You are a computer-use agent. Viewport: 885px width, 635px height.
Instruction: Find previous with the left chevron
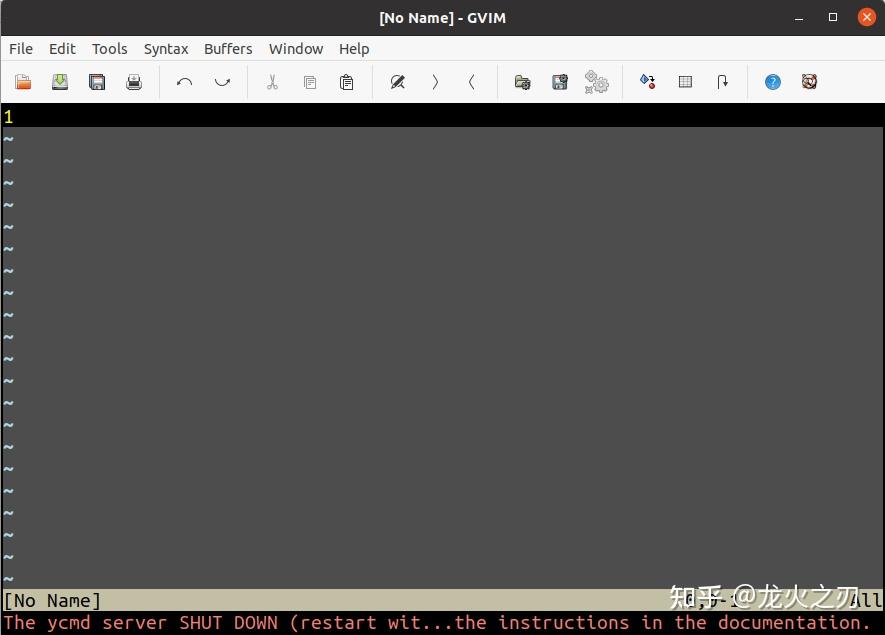coord(472,82)
